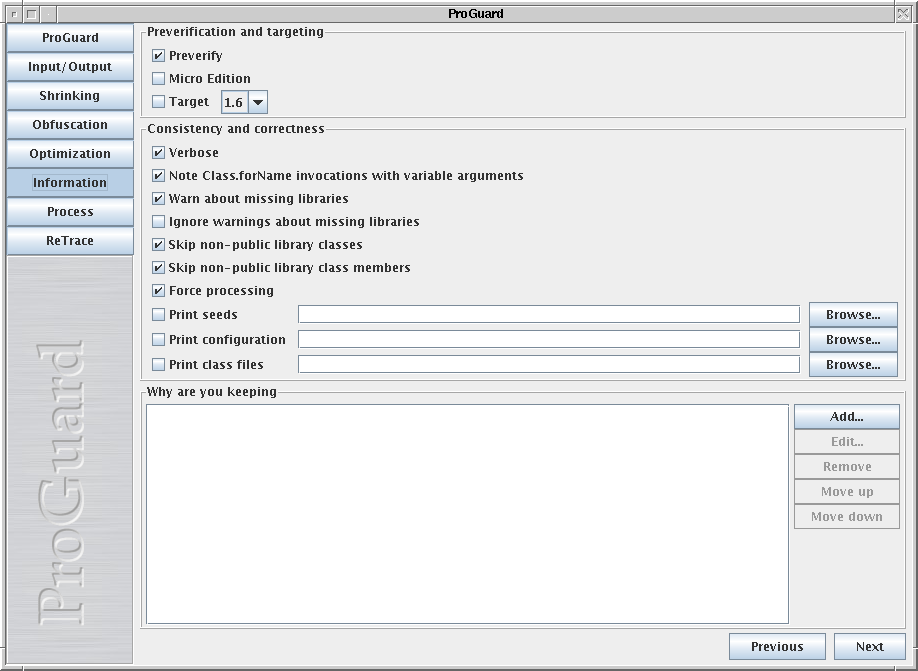Enable the Micro Edition option
Image resolution: width=918 pixels, height=671 pixels.
pos(158,79)
